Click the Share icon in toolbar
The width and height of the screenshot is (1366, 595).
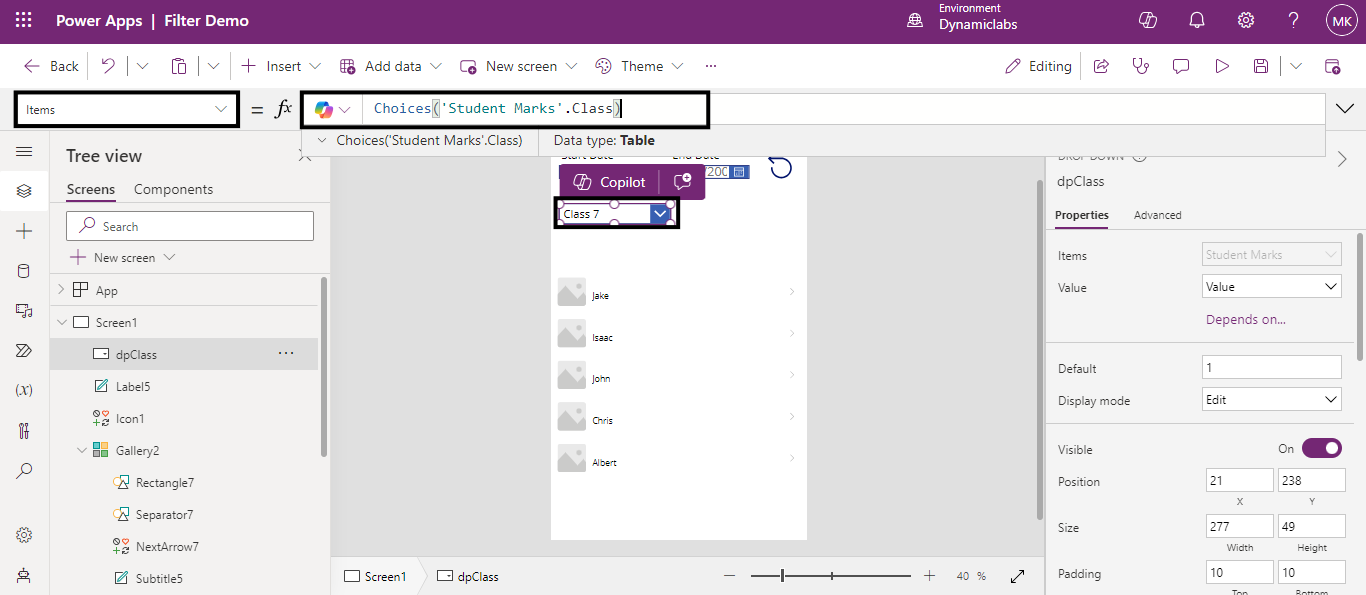pyautogui.click(x=1101, y=66)
